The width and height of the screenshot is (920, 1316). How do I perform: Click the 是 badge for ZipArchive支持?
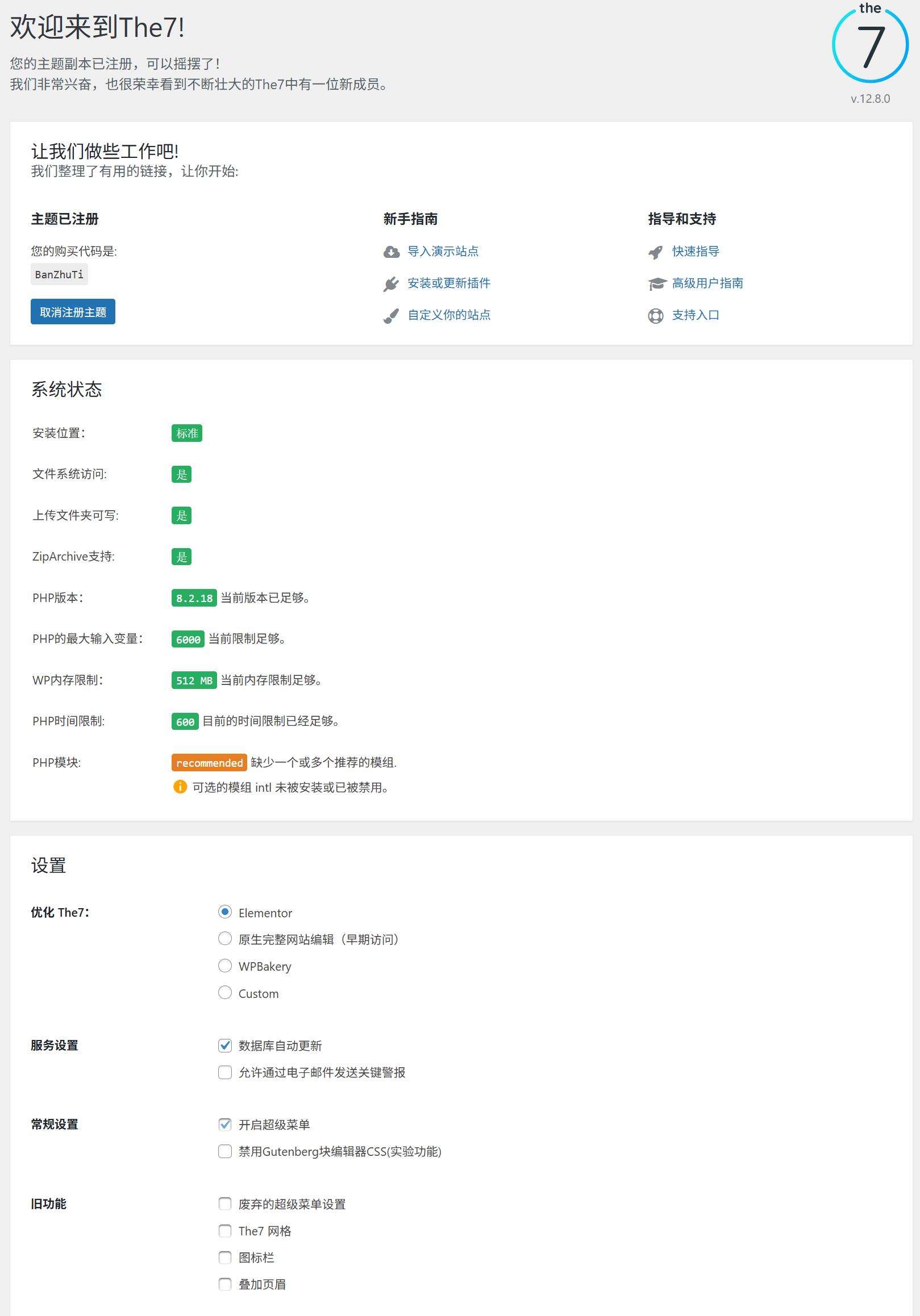pos(181,557)
